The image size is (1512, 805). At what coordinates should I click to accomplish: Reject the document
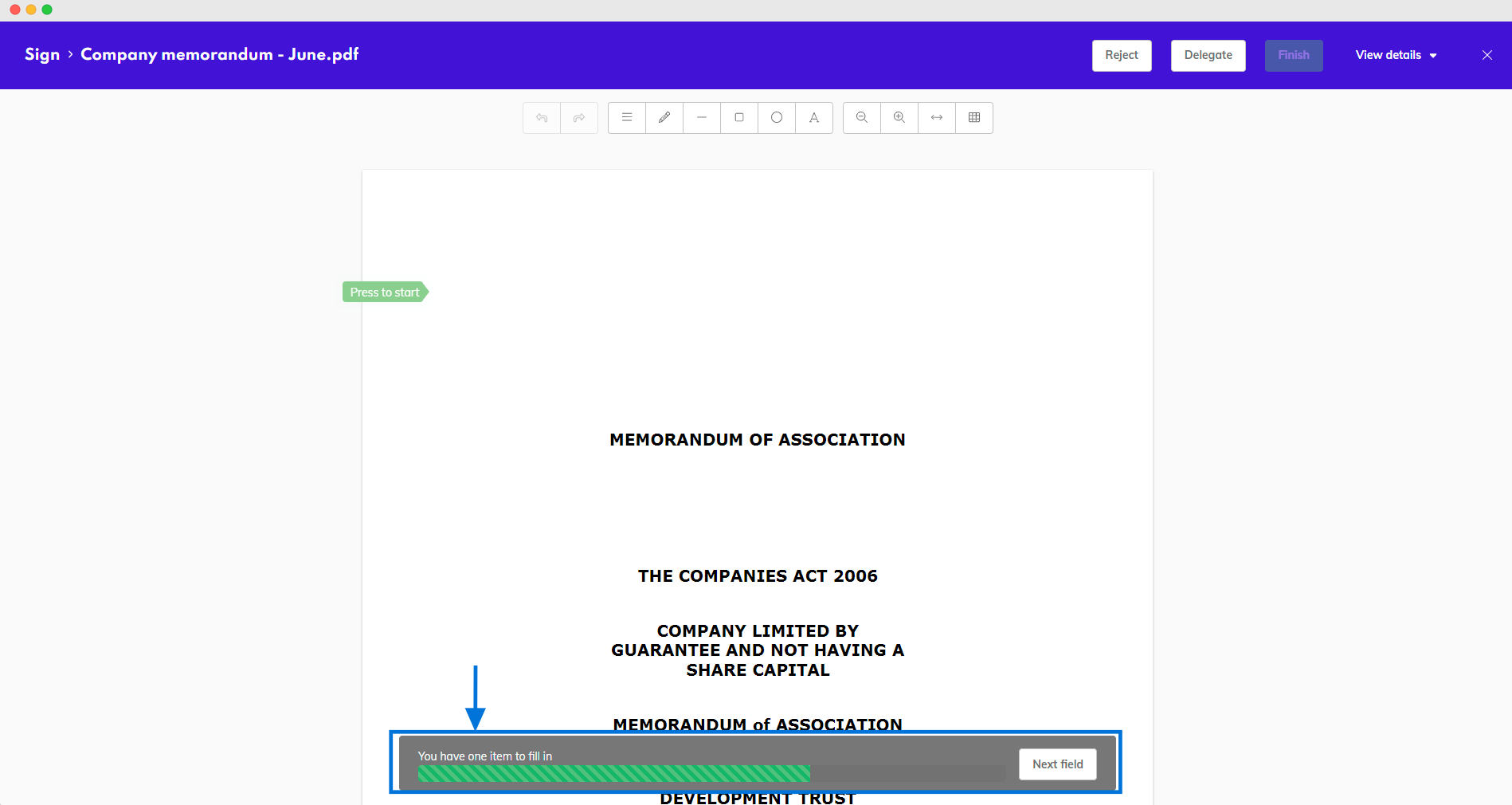(x=1121, y=55)
